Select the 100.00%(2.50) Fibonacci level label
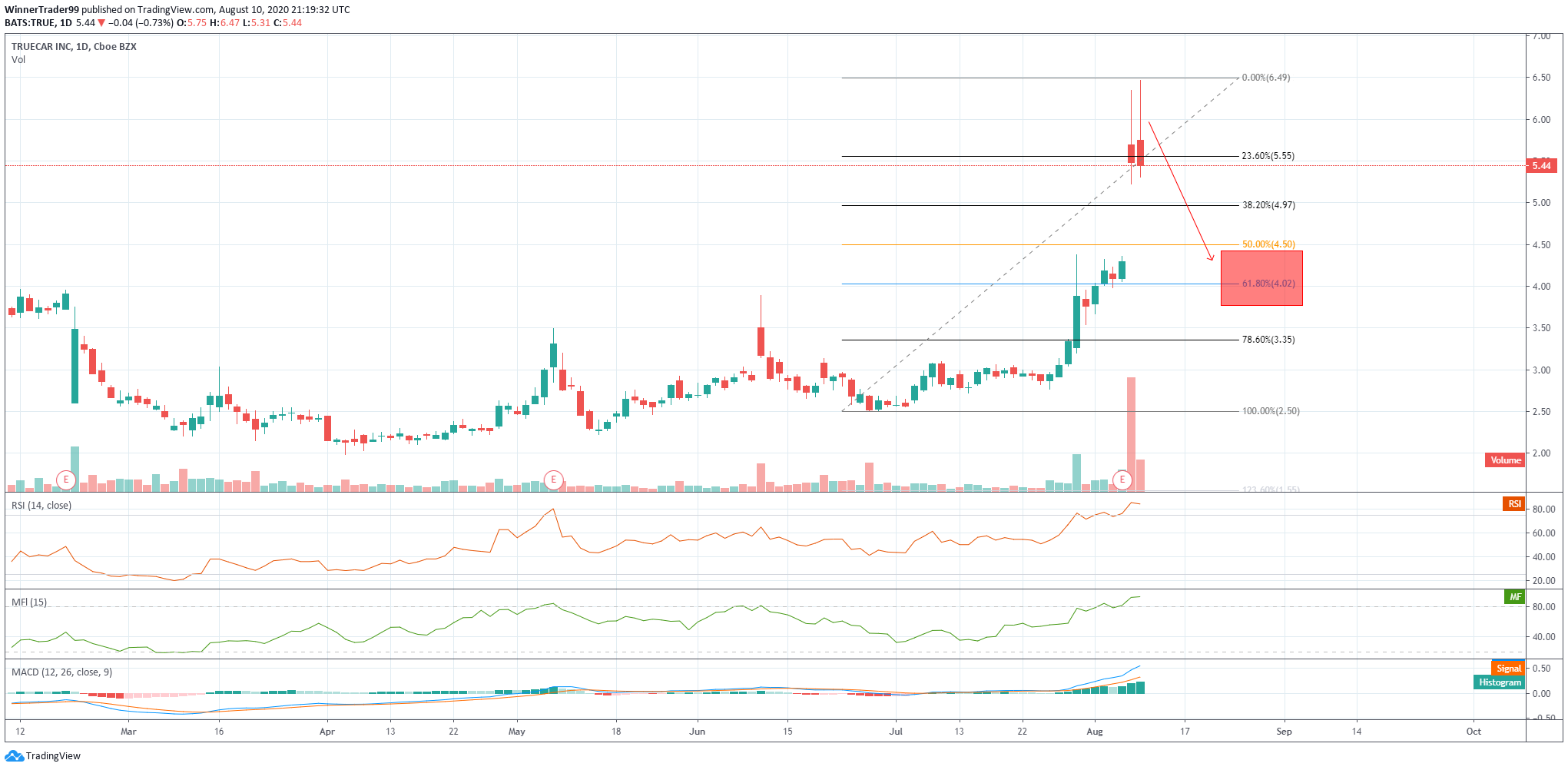The width and height of the screenshot is (1568, 770). pos(1271,411)
